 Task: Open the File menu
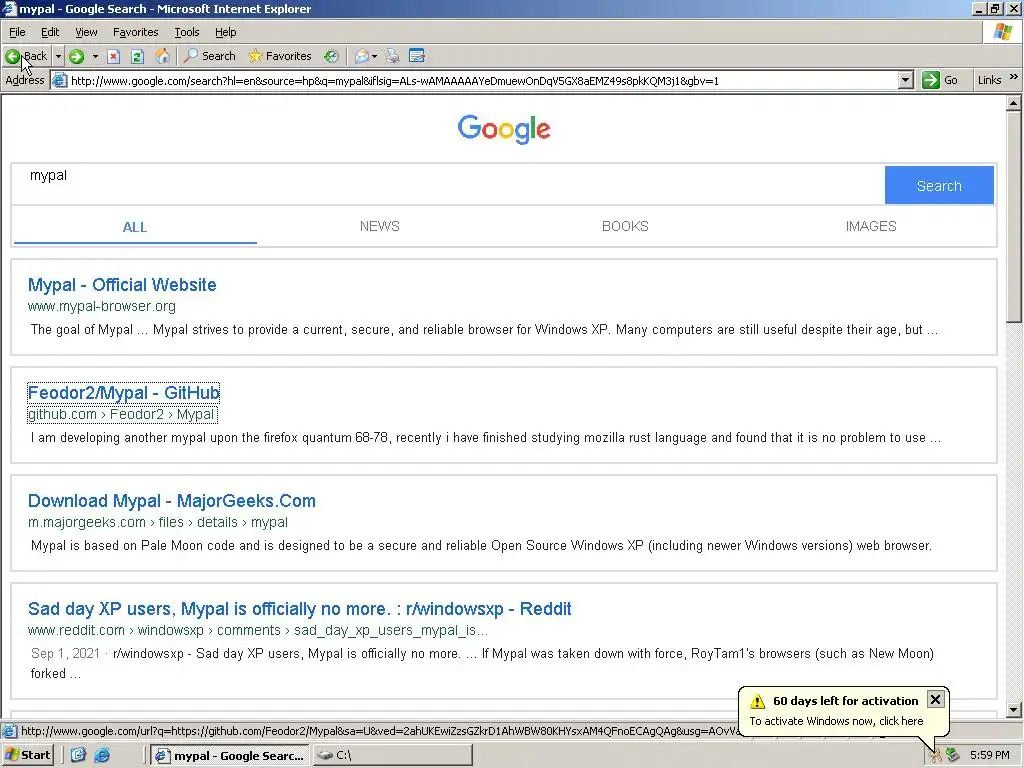(x=17, y=32)
